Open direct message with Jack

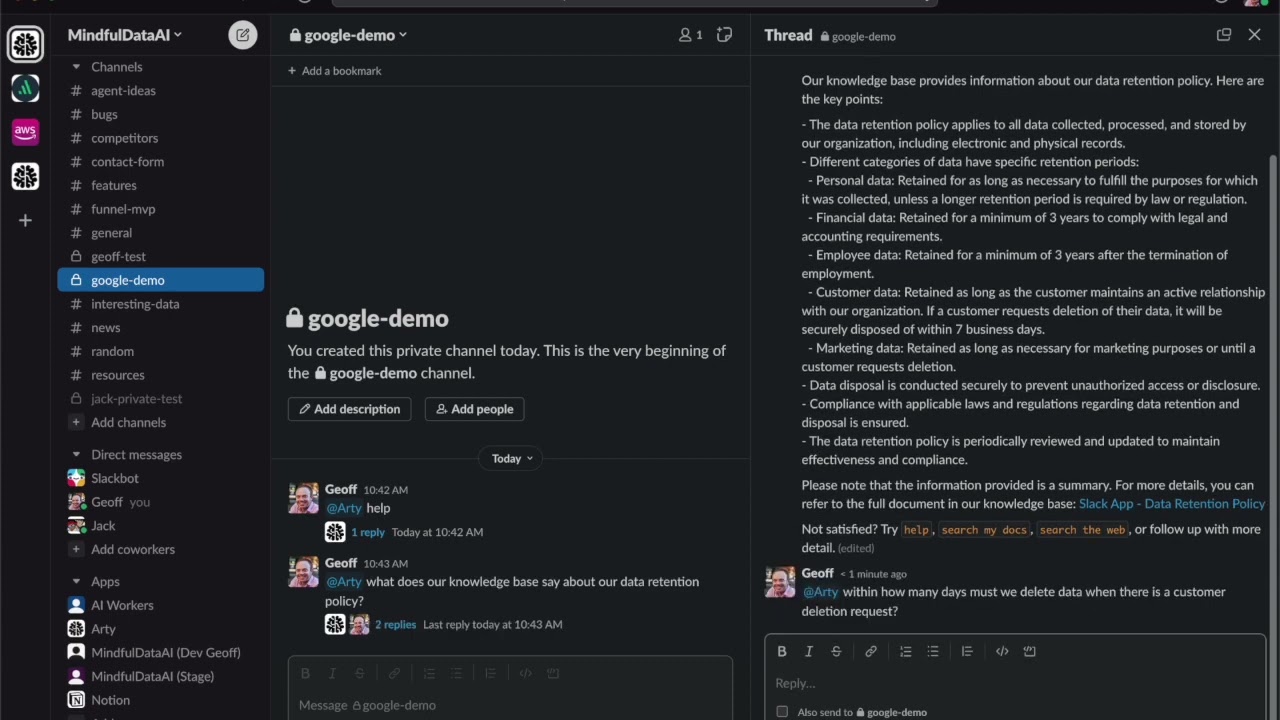[161, 525]
